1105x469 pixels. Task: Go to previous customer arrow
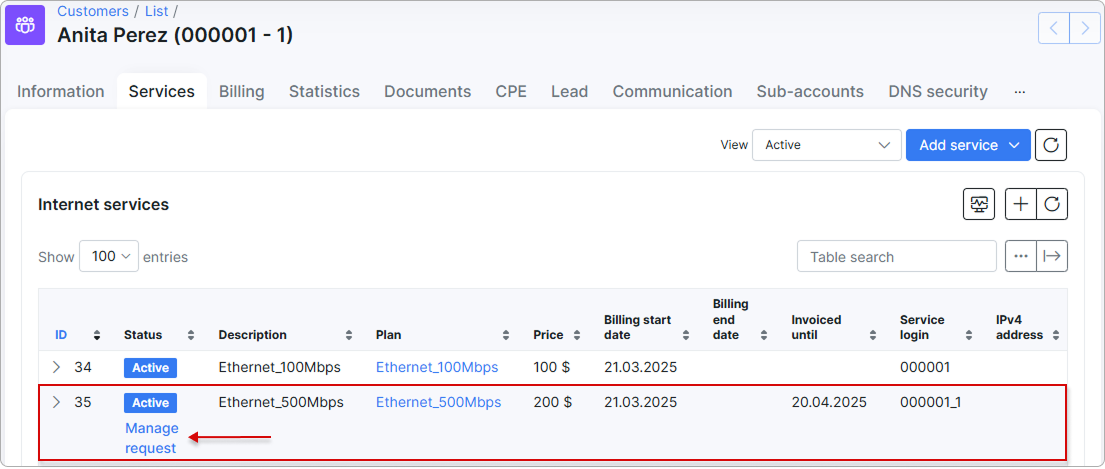coord(1054,28)
